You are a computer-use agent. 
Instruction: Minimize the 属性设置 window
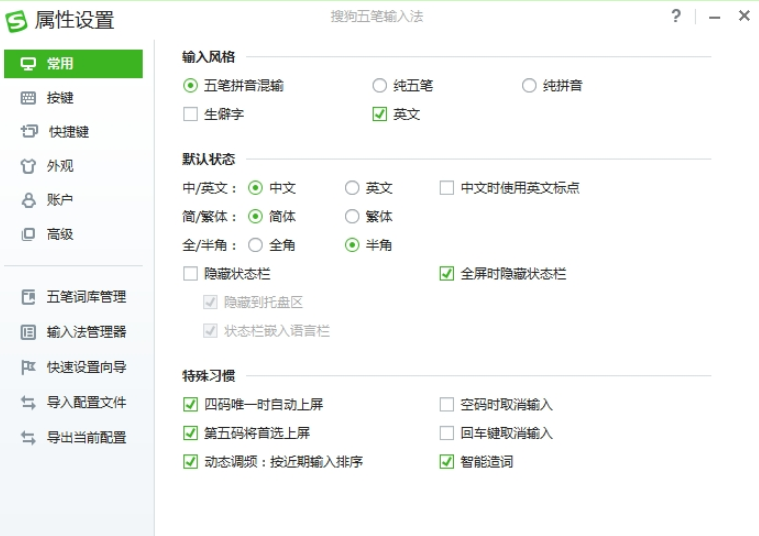[x=714, y=17]
